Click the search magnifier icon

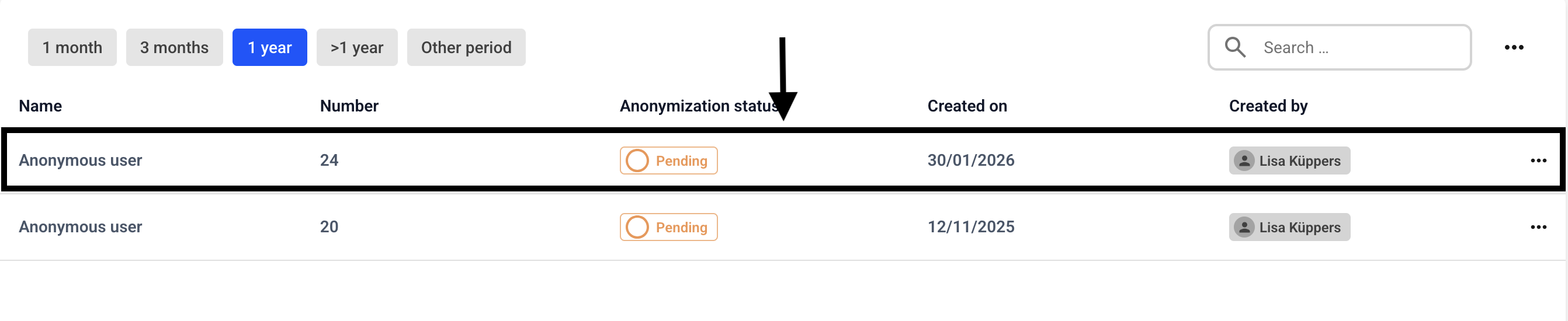click(x=1234, y=47)
